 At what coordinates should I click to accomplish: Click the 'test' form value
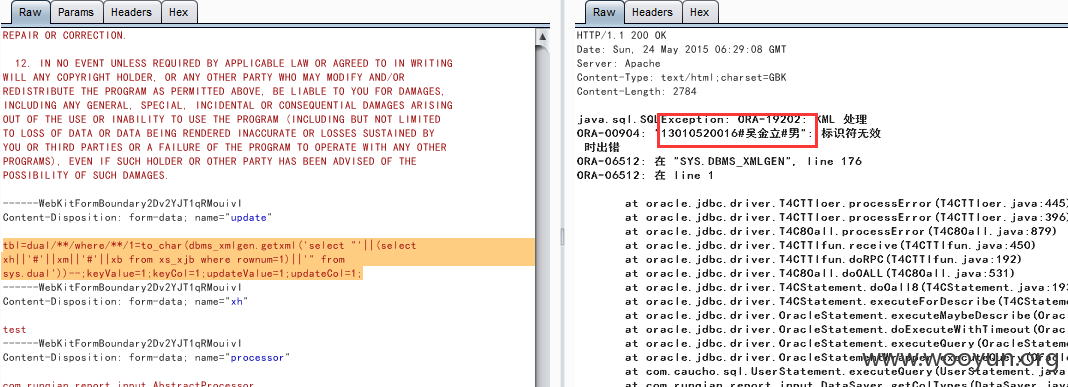pos(14,329)
